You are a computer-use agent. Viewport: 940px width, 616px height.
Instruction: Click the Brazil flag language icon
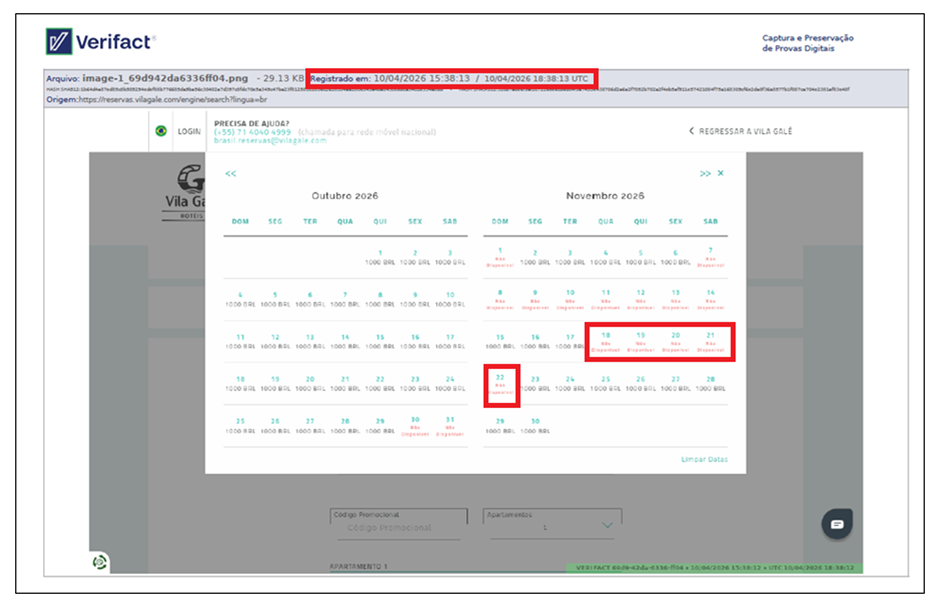(x=161, y=131)
